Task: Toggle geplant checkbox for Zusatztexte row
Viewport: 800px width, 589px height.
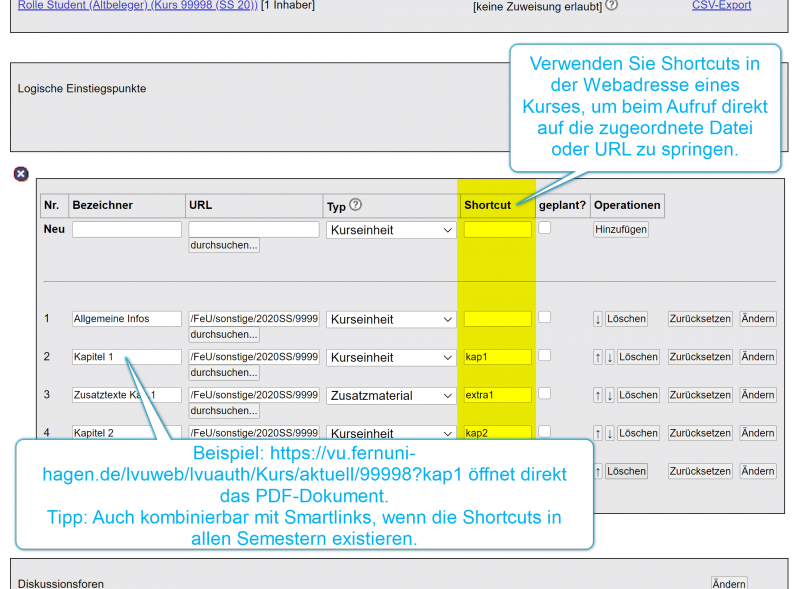Action: (545, 394)
